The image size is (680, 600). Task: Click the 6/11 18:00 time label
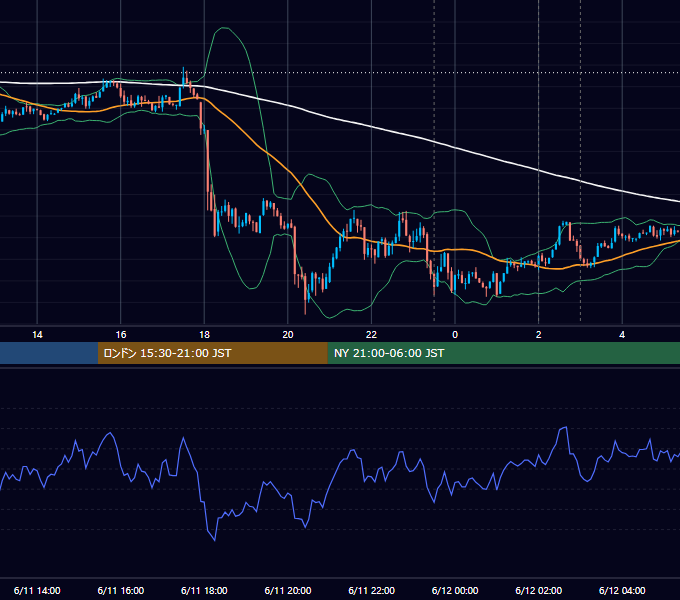[x=204, y=590]
